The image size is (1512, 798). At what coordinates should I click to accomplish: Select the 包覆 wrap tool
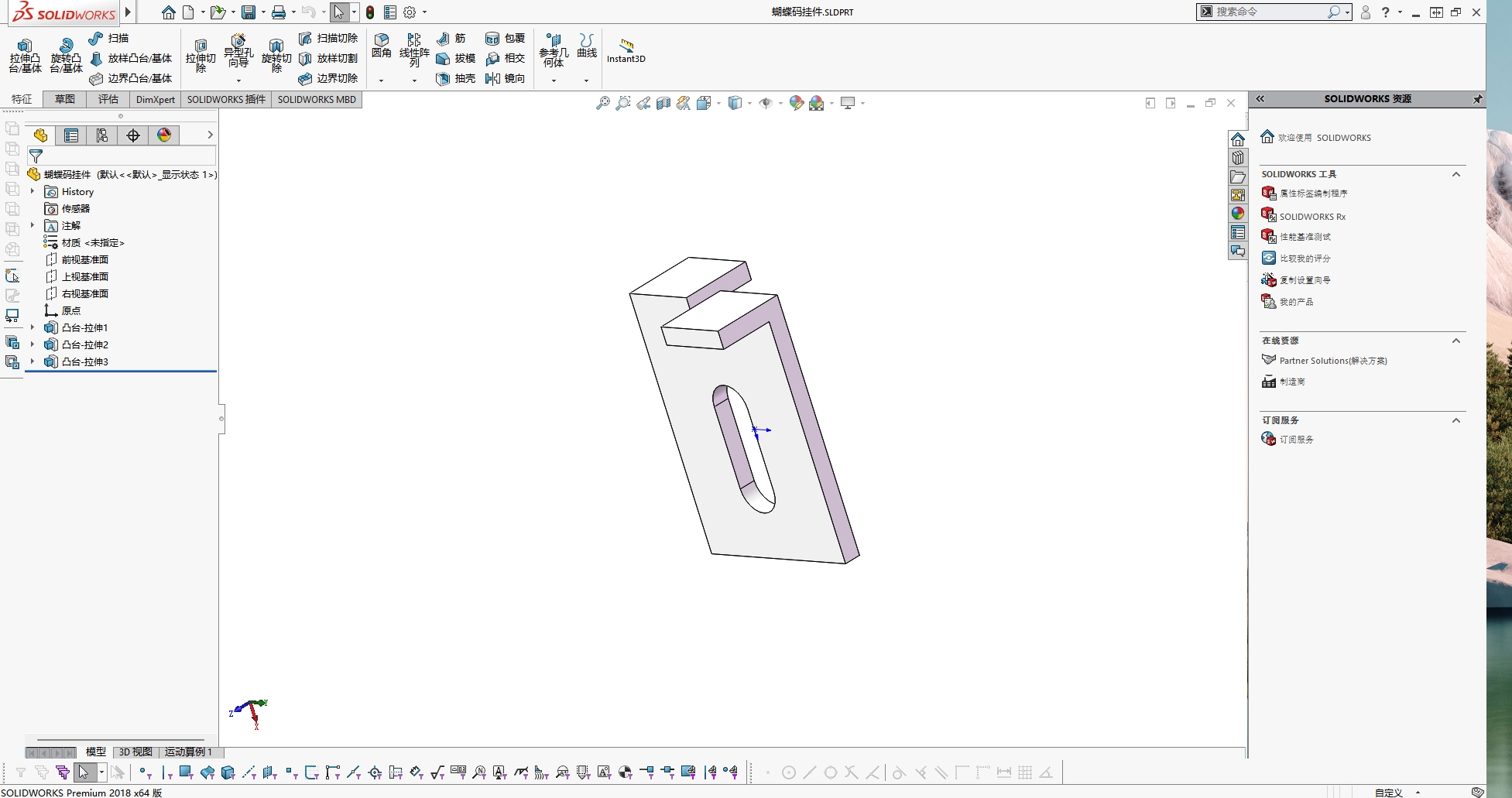tap(506, 38)
